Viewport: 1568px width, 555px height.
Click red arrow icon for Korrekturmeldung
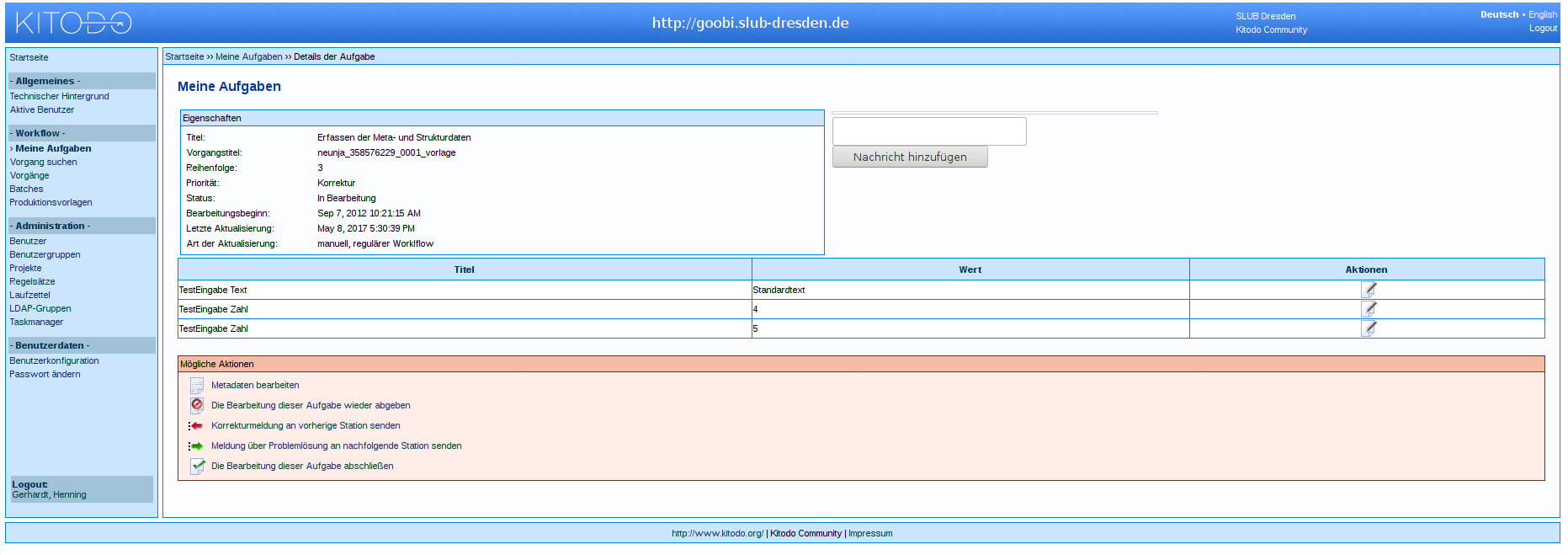196,426
